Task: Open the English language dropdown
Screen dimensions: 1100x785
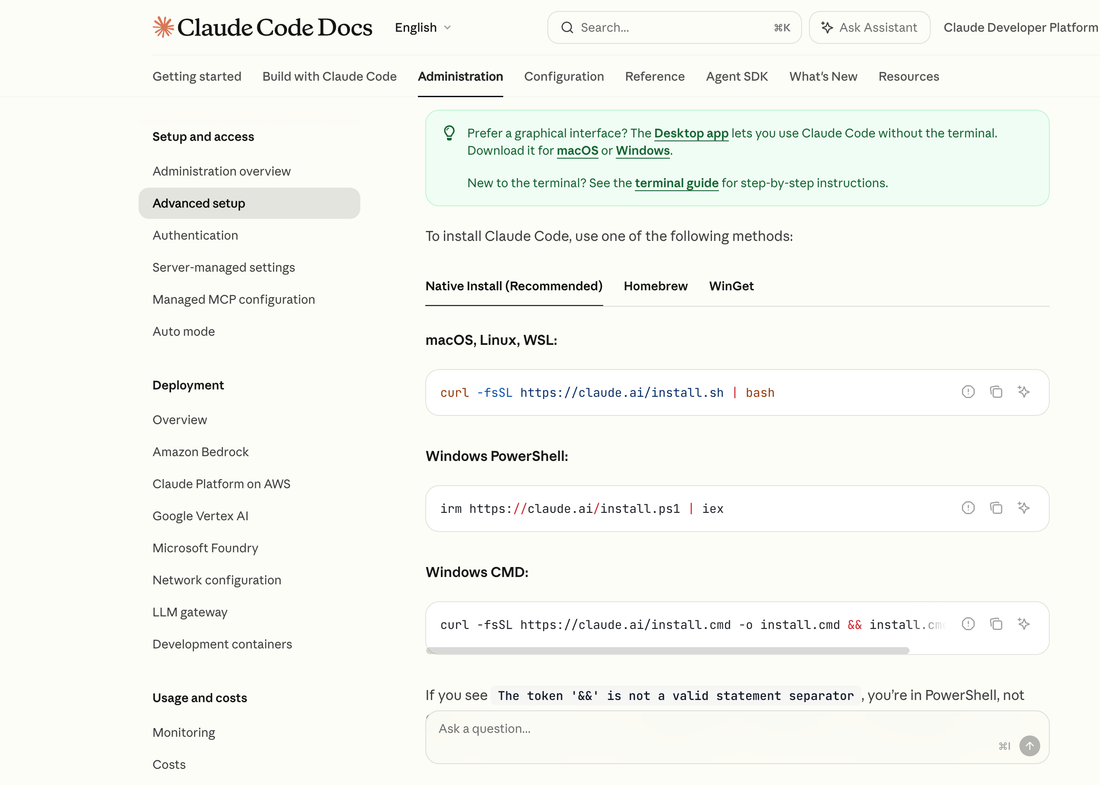Action: coord(423,27)
